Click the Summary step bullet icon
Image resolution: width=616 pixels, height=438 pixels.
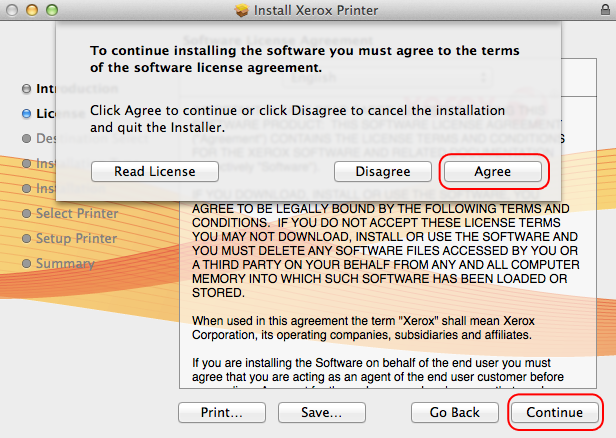coord(26,263)
